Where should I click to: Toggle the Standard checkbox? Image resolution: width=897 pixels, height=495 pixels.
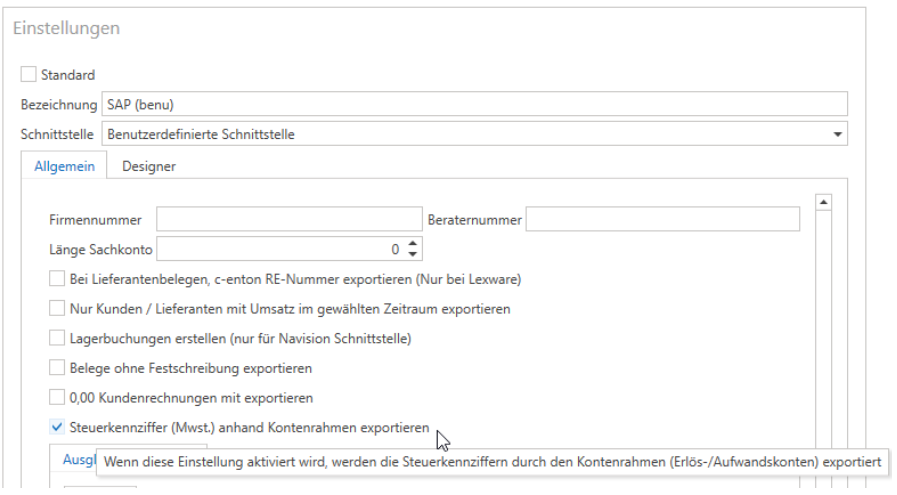click(x=28, y=75)
